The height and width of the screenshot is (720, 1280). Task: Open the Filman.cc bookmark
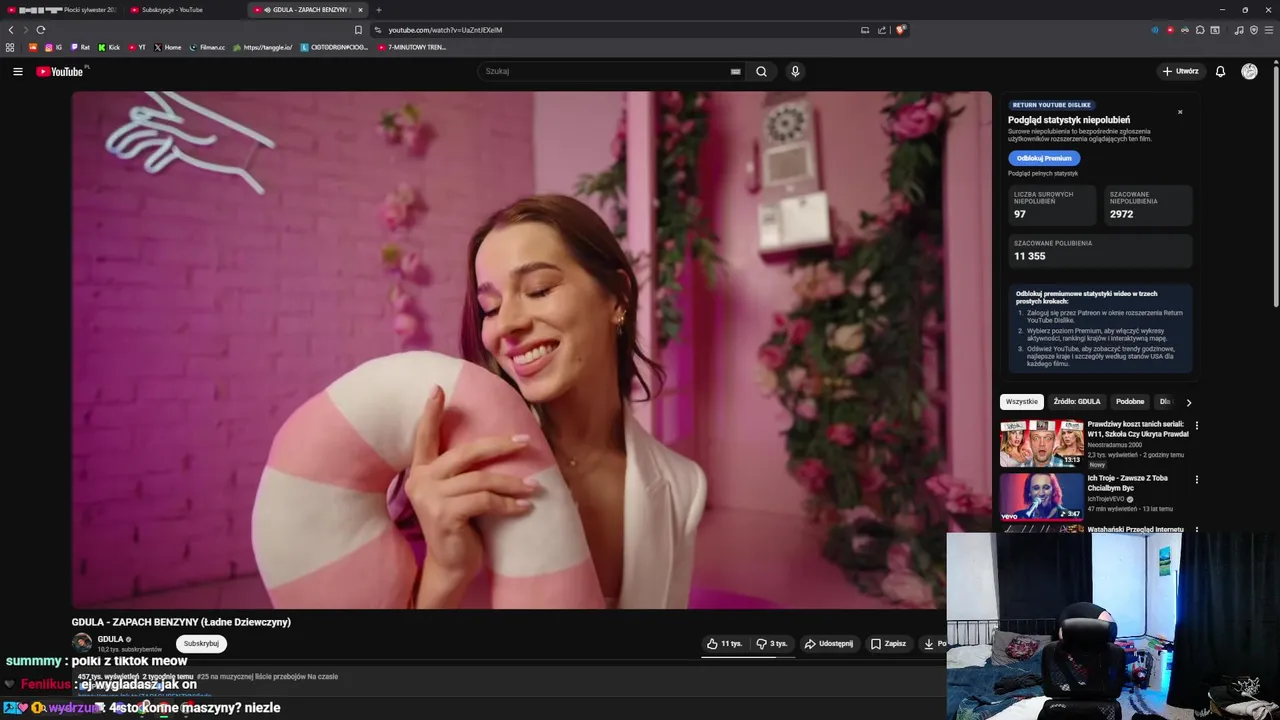click(207, 47)
